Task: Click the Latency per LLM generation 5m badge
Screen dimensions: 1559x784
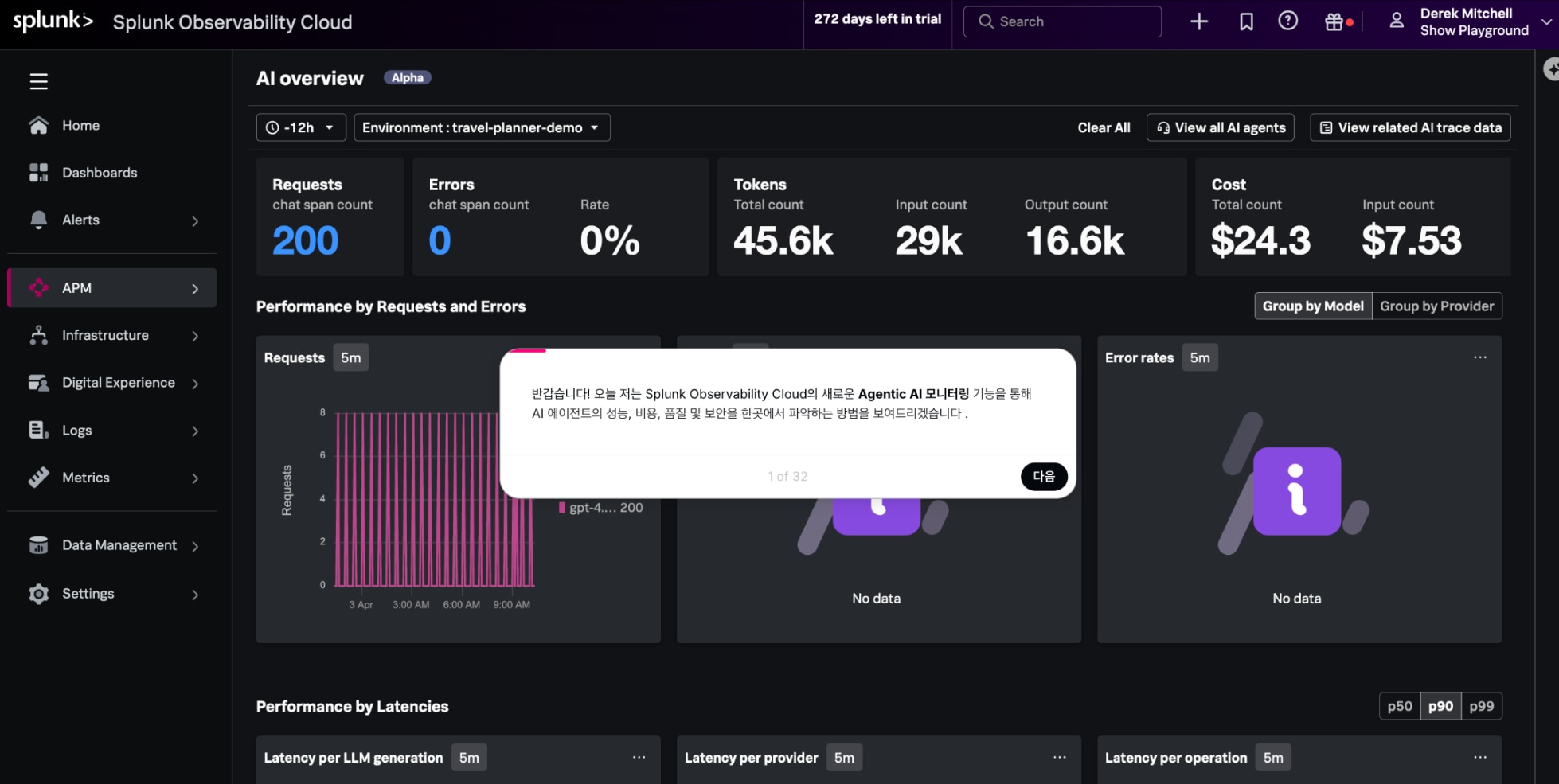Action: (469, 758)
